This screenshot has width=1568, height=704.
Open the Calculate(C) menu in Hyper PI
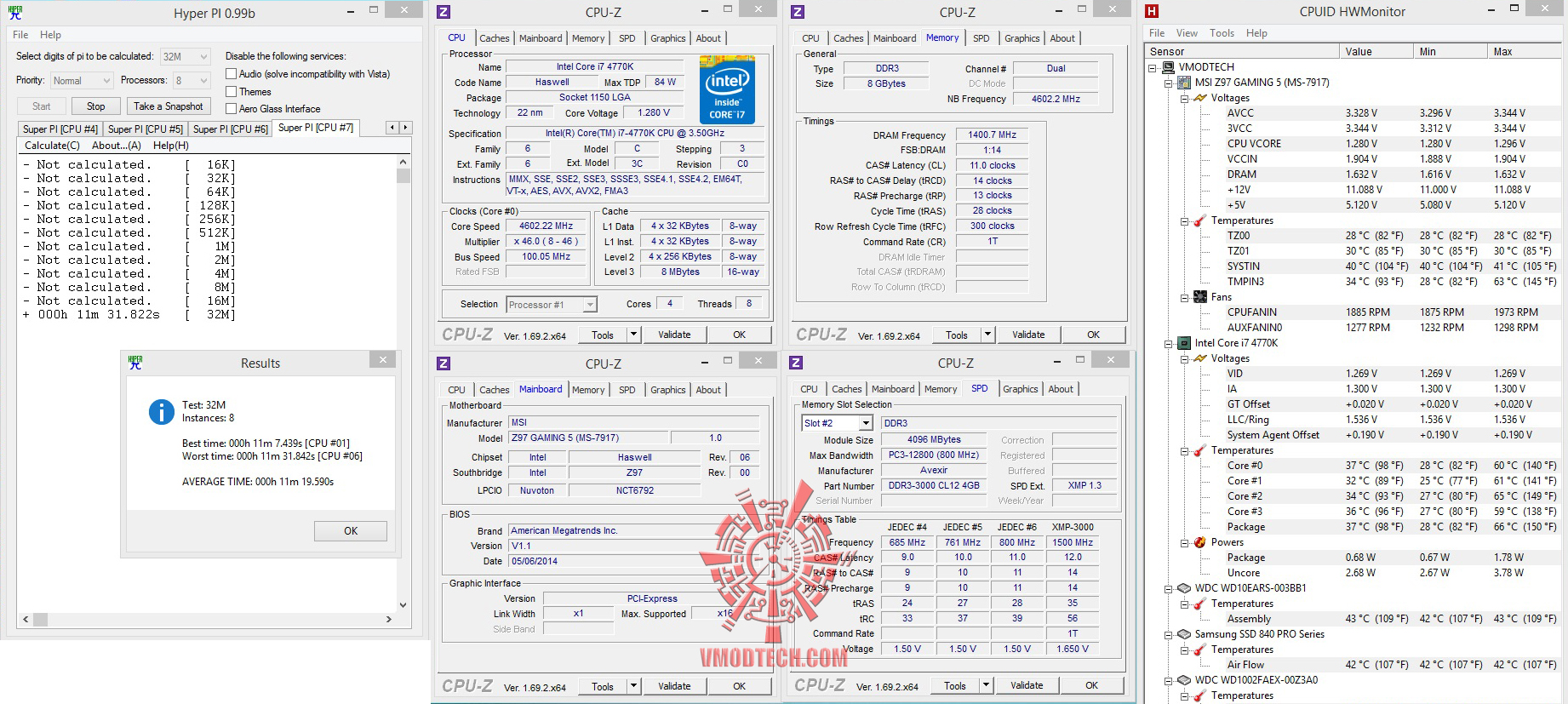click(x=52, y=146)
